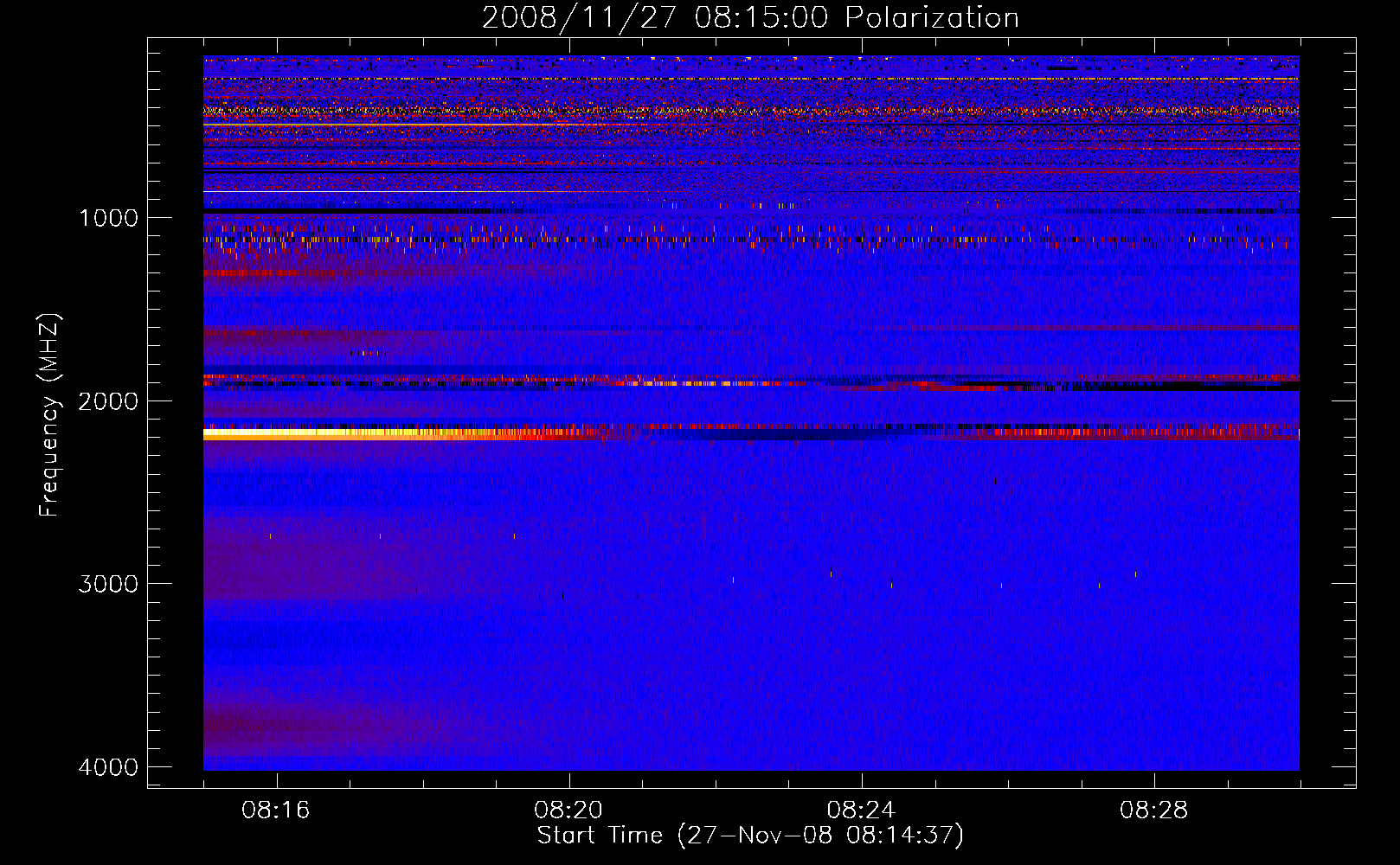This screenshot has height=865, width=1400.
Task: Click the 3000 frequency tick label
Action: tap(108, 583)
